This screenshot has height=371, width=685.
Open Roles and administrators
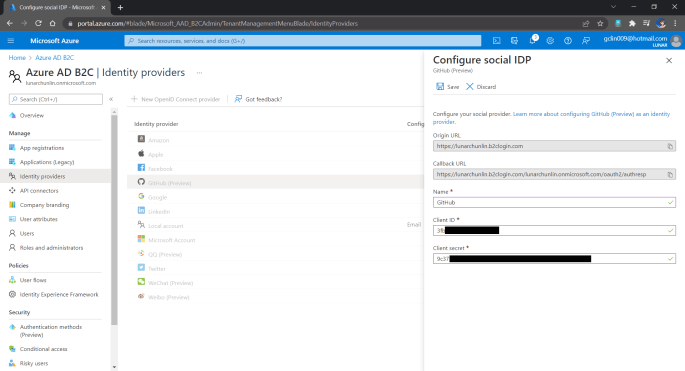[51, 248]
